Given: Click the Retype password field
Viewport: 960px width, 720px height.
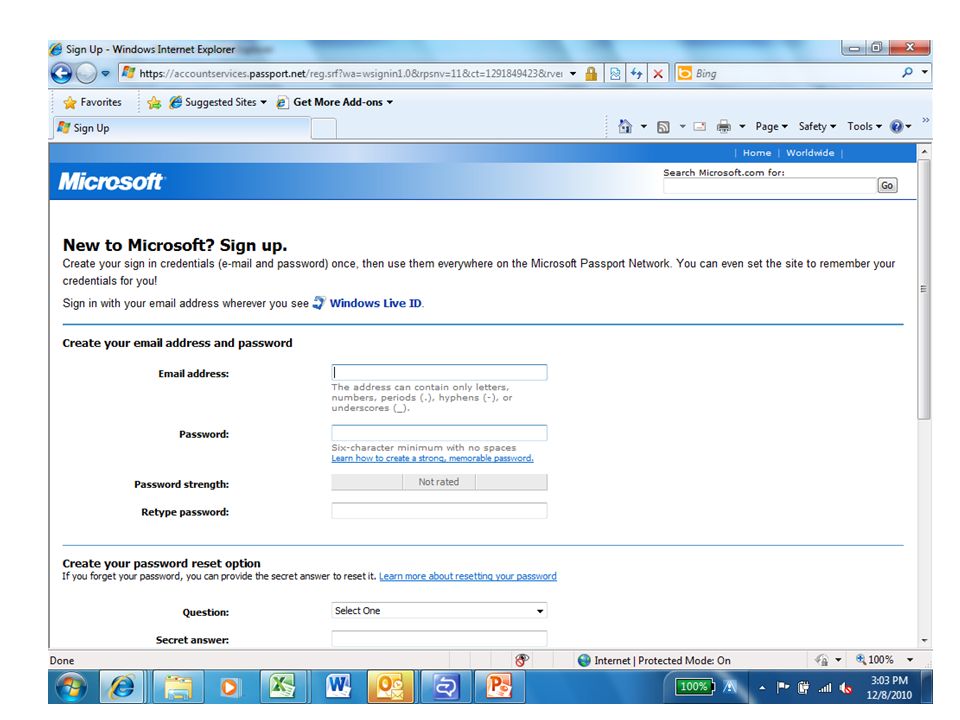Looking at the screenshot, I should [x=439, y=511].
